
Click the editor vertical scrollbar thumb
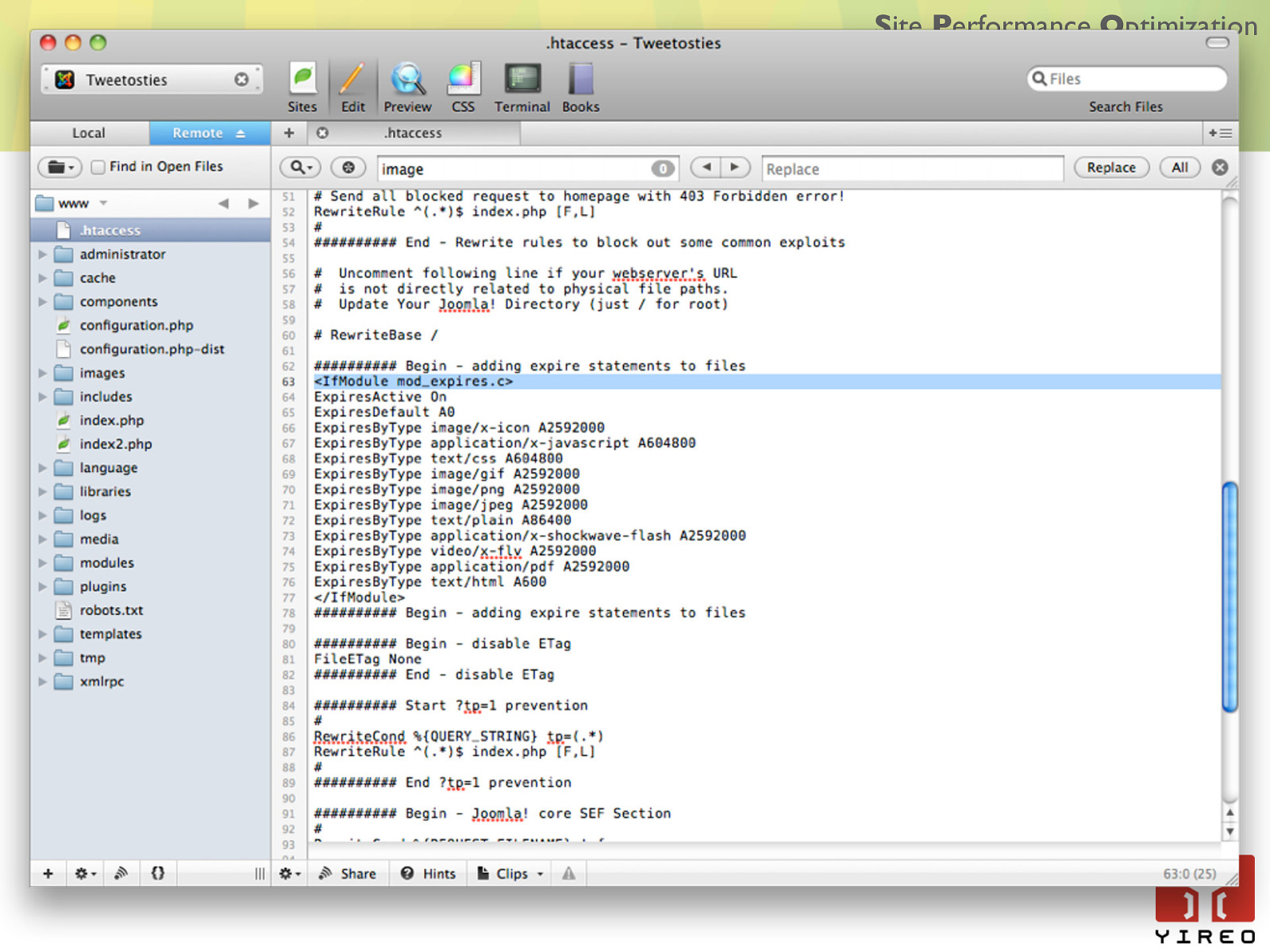point(1230,597)
